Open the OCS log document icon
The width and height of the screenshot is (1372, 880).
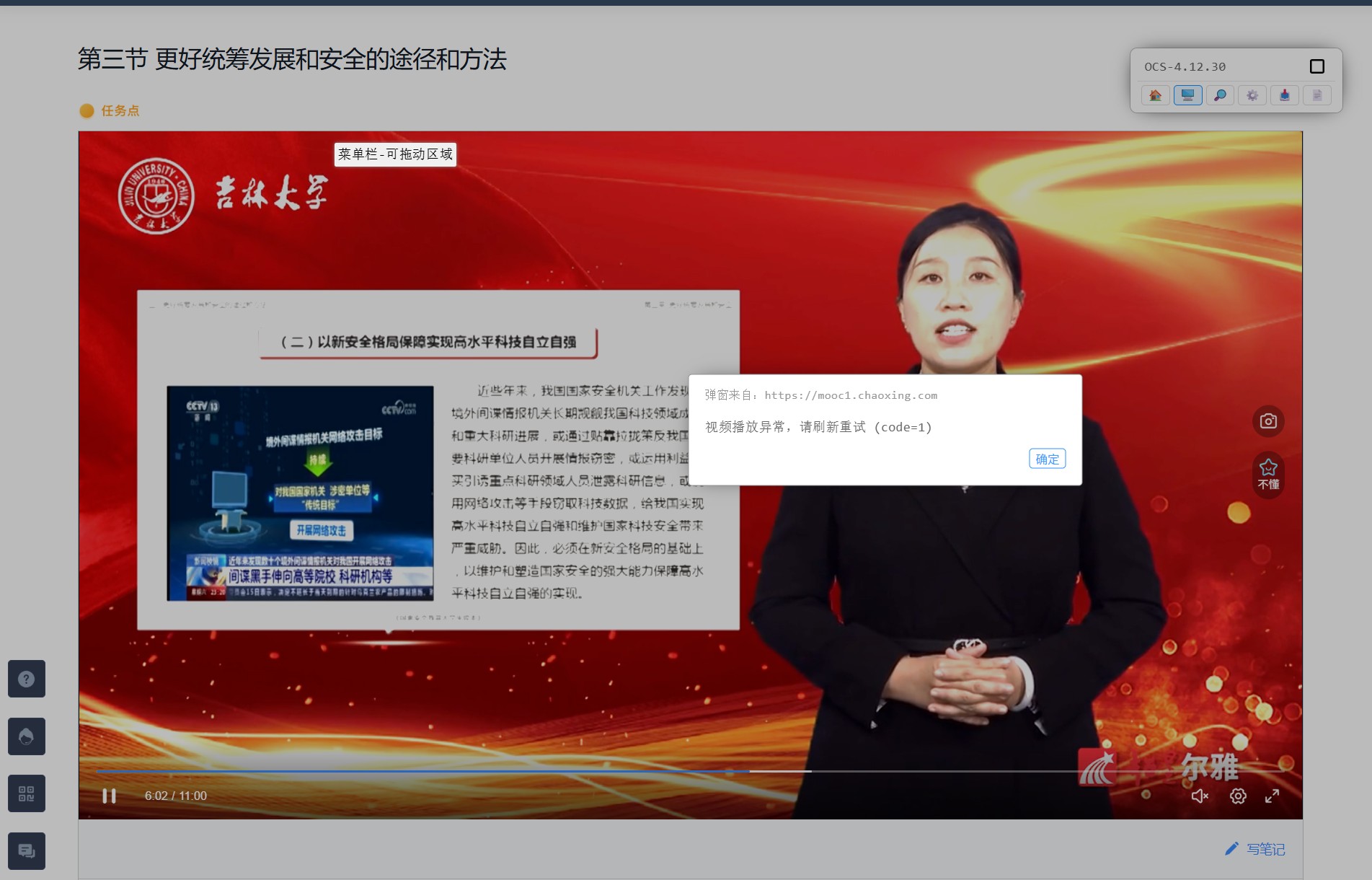click(1317, 94)
